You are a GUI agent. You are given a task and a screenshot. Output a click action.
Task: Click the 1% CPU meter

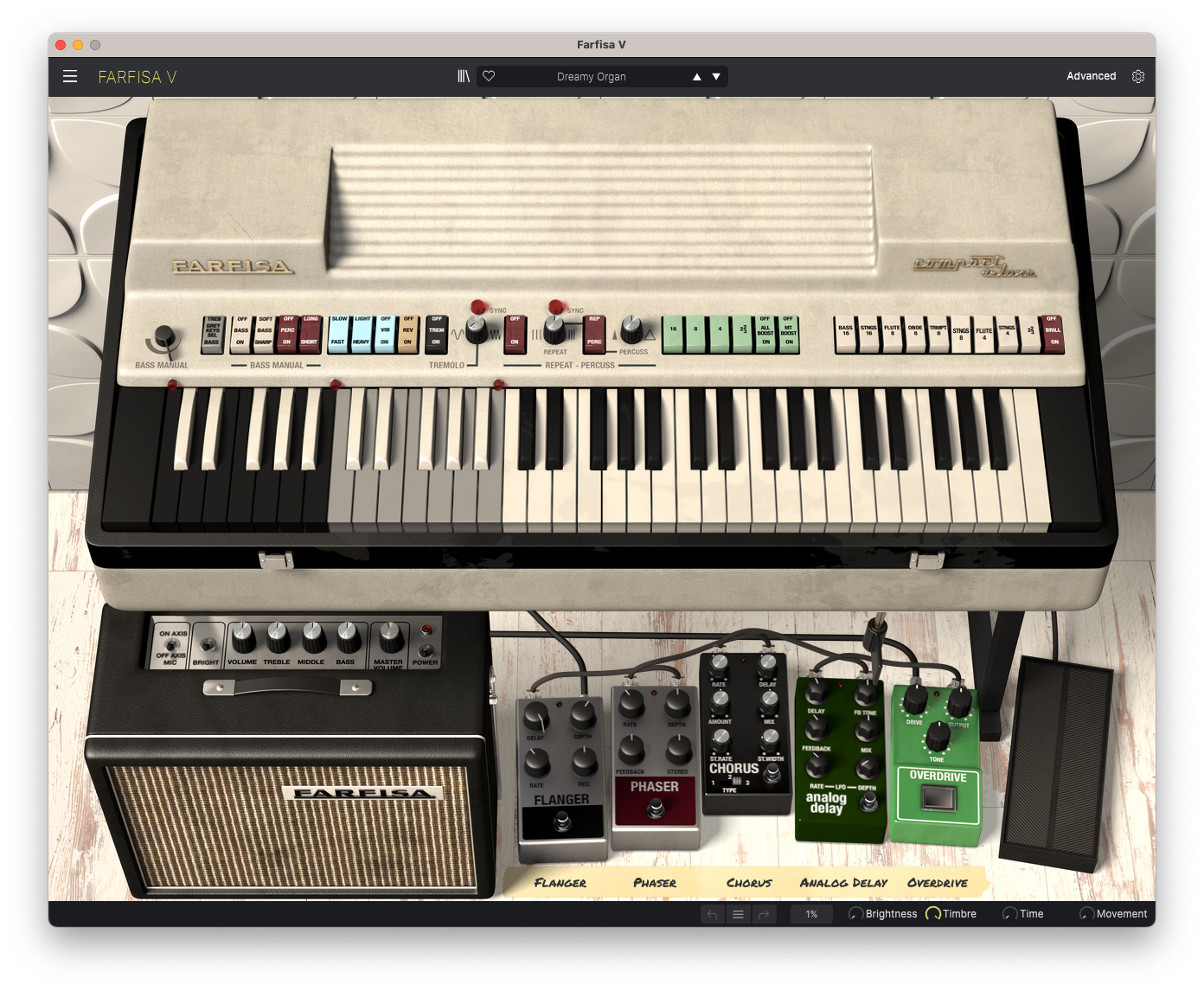pyautogui.click(x=811, y=914)
